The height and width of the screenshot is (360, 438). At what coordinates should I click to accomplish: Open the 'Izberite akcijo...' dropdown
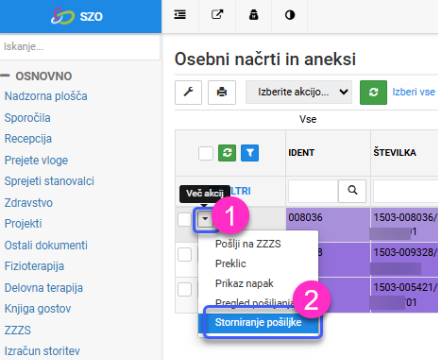(299, 92)
